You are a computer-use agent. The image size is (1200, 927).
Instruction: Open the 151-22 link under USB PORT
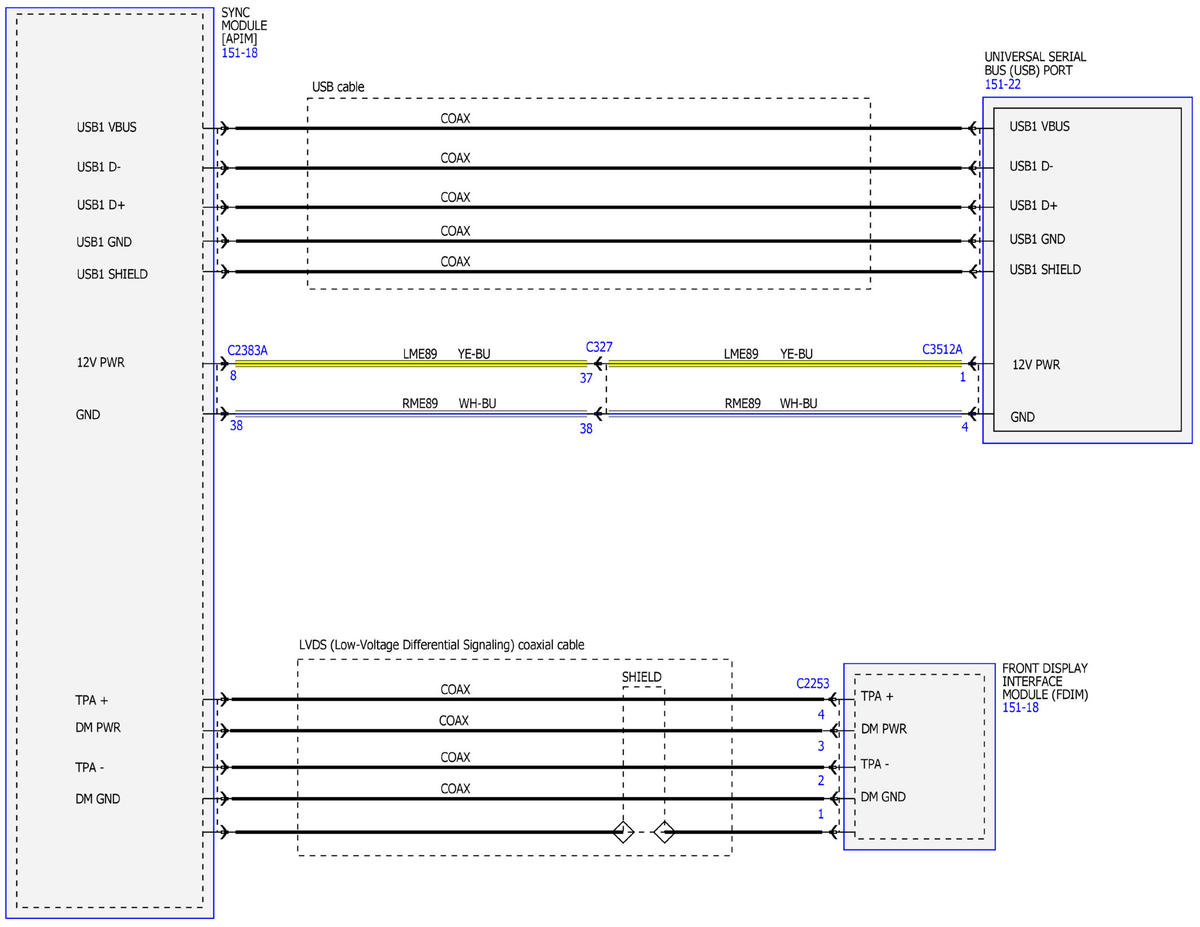(1003, 85)
